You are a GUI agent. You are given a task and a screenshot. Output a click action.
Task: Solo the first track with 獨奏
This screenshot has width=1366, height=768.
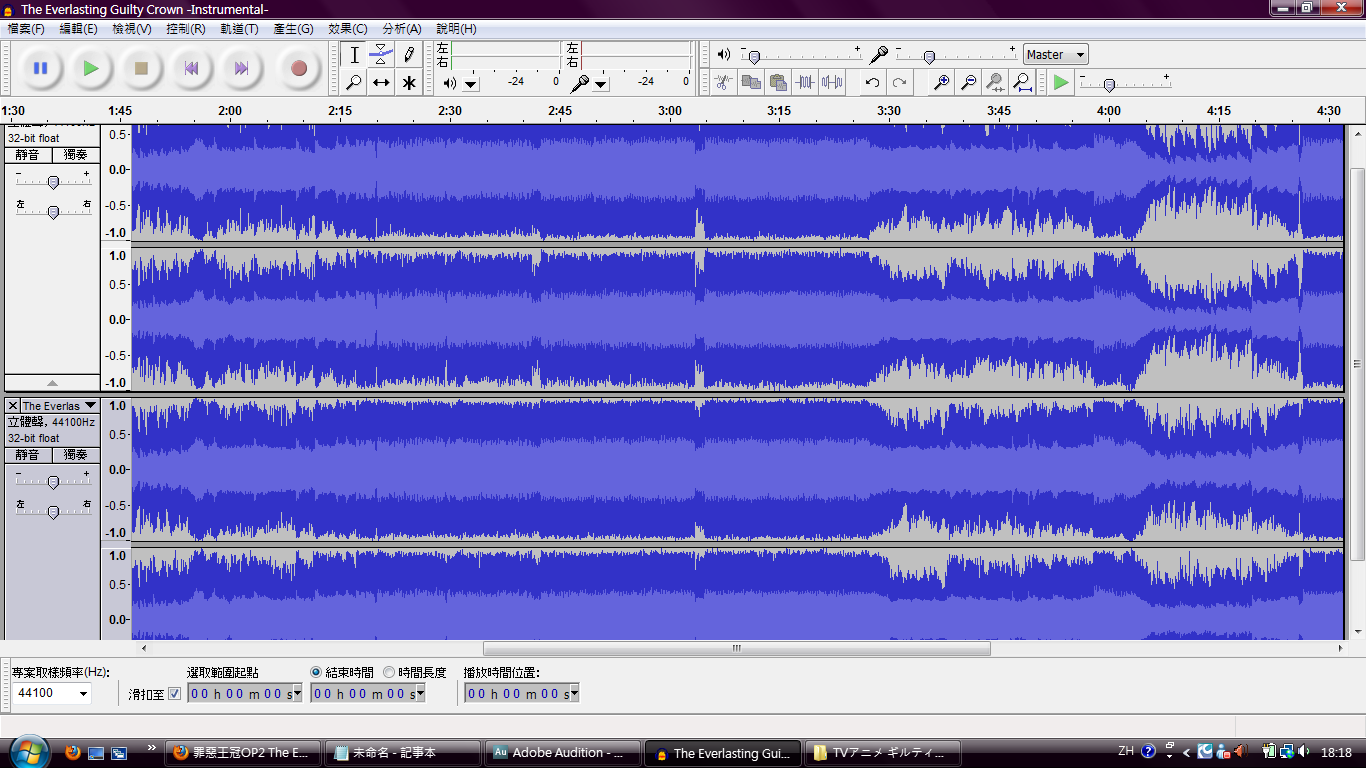[76, 155]
